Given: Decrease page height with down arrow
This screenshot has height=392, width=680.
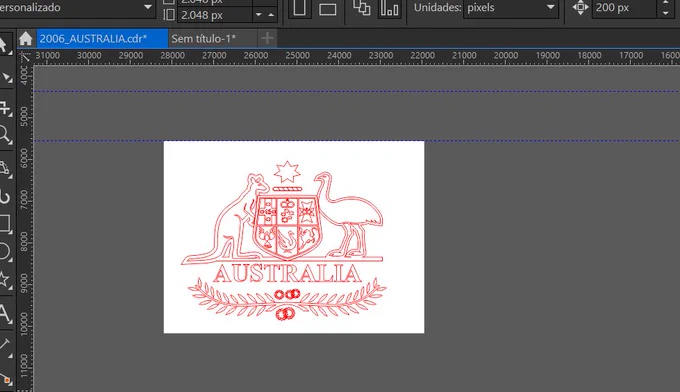Looking at the screenshot, I should pyautogui.click(x=258, y=15).
